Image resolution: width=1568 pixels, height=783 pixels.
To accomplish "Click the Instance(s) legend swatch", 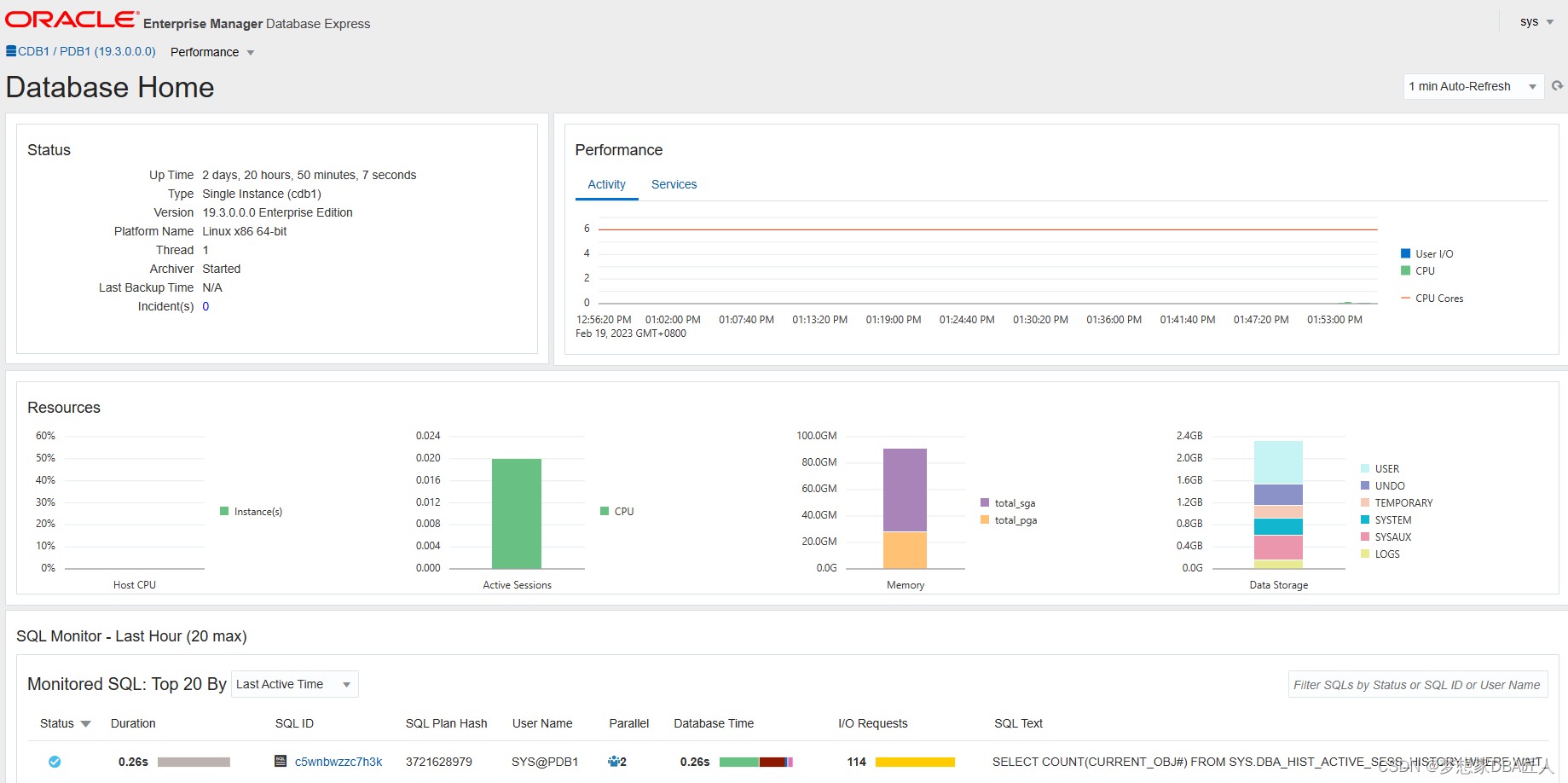I will (224, 511).
